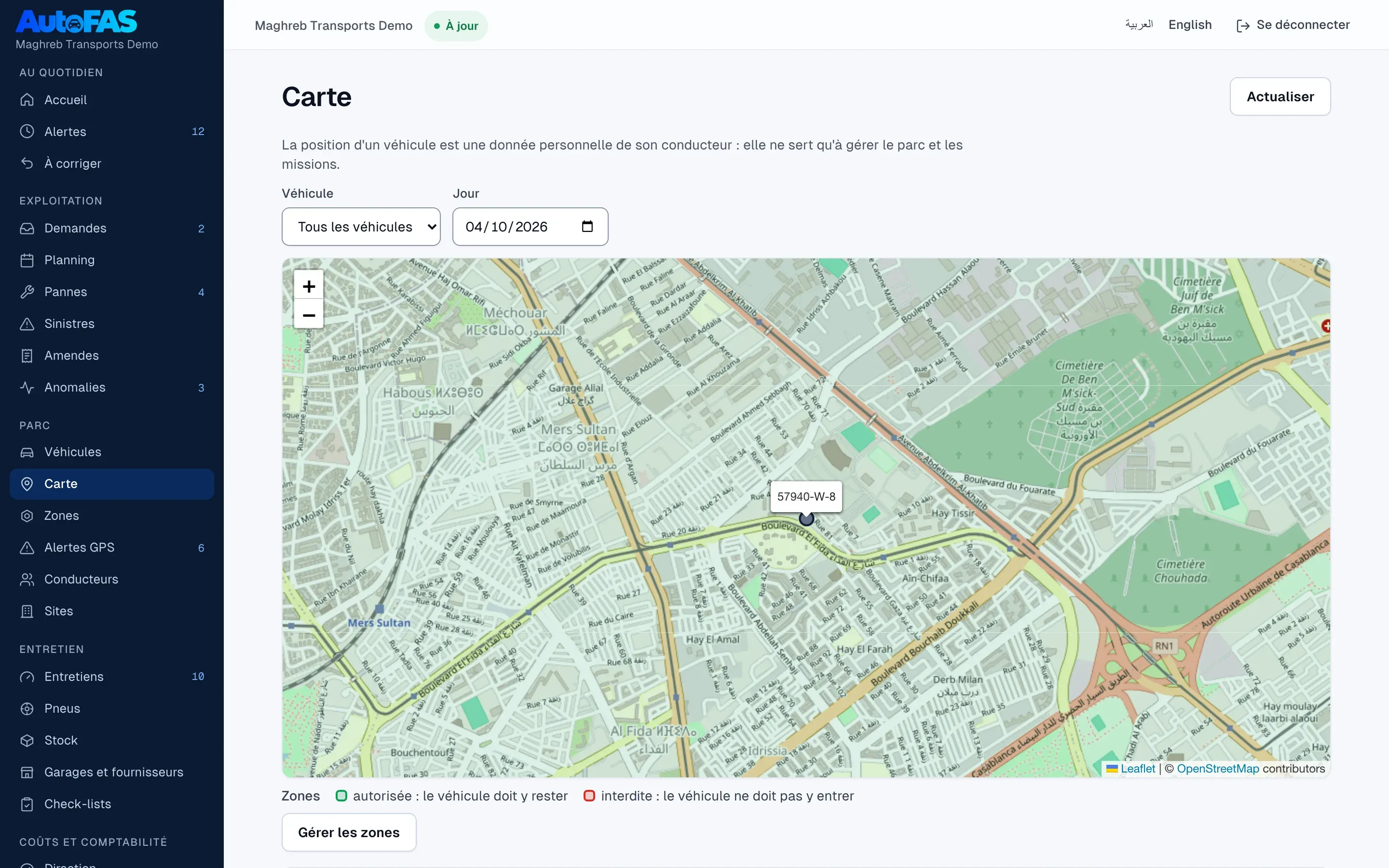Click the Alertes GPS warning triangle icon
Screen dimensions: 1389x868
point(27,548)
